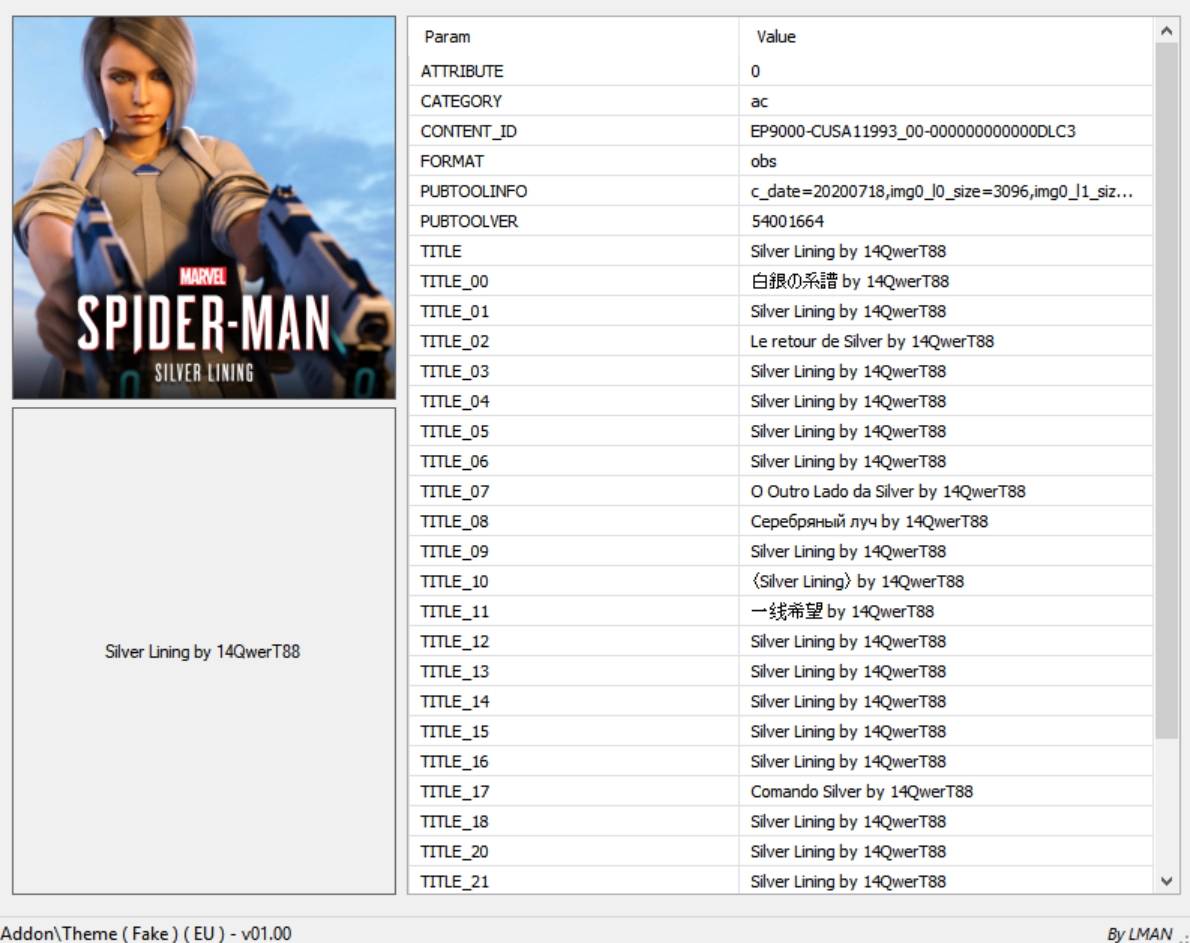Click the Addon\Theme status bar text
Viewport: 1190px width, 943px height.
click(x=147, y=932)
